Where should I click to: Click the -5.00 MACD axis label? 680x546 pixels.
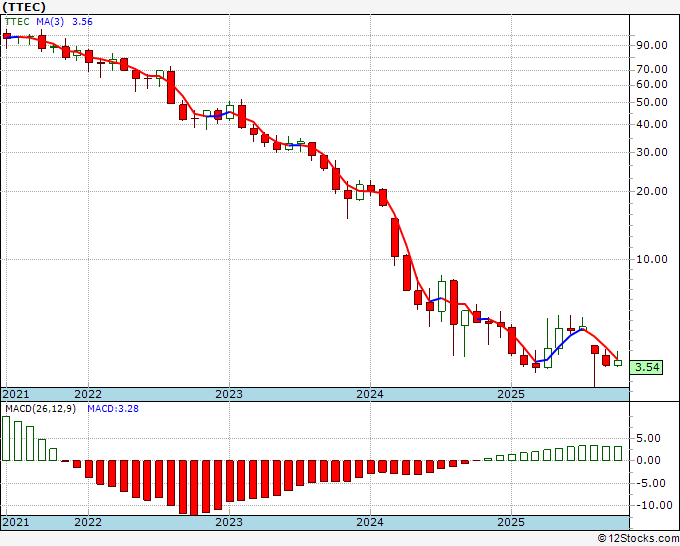point(652,483)
